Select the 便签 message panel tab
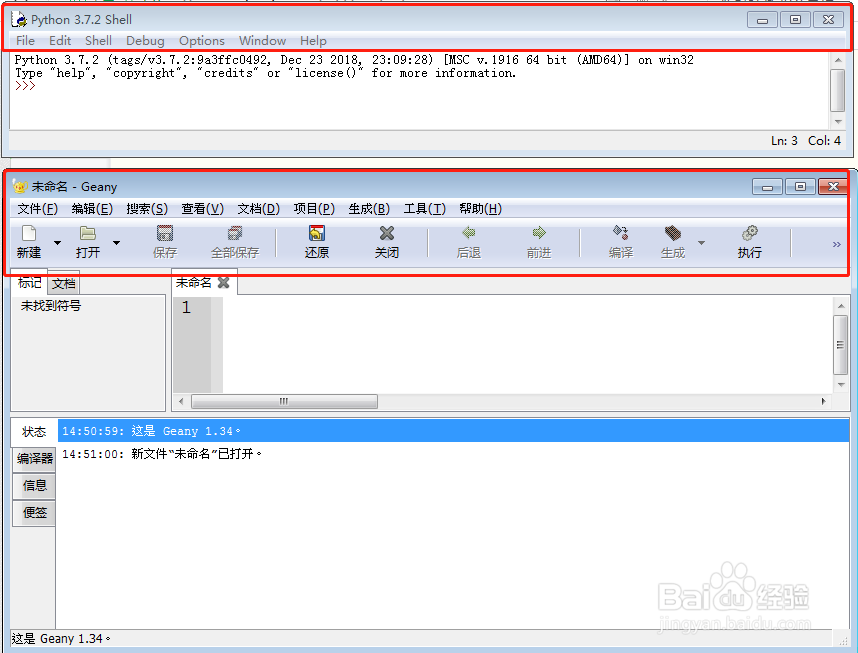Screen dimensions: 858x653 34,512
